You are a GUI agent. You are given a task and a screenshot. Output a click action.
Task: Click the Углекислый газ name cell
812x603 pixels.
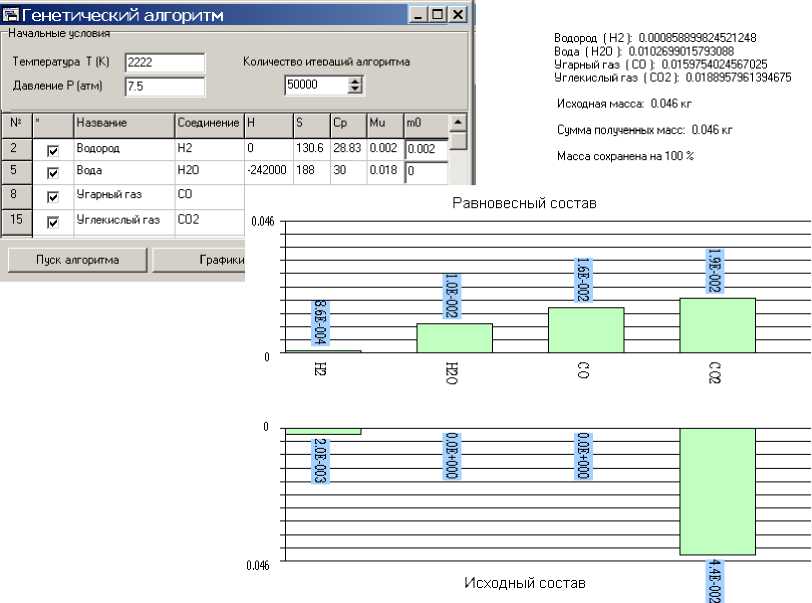tap(124, 221)
